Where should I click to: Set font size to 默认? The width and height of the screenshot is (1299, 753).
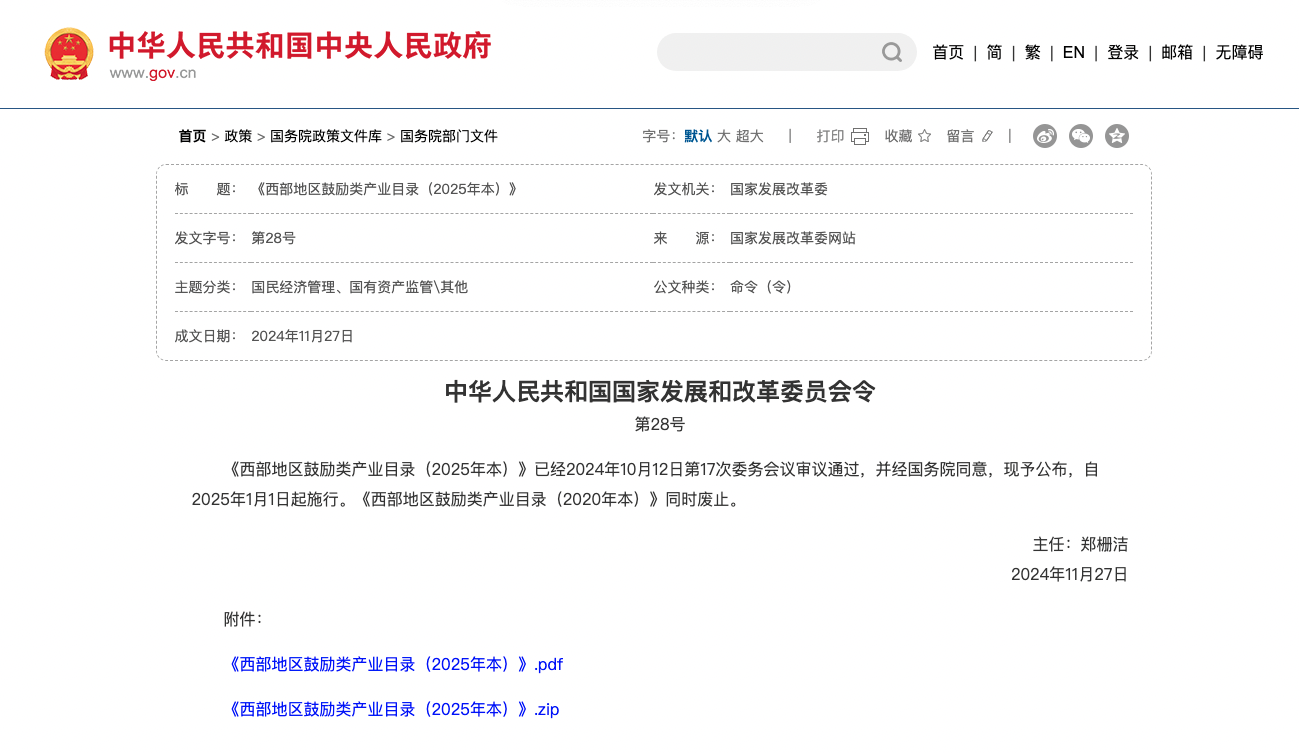(x=698, y=136)
